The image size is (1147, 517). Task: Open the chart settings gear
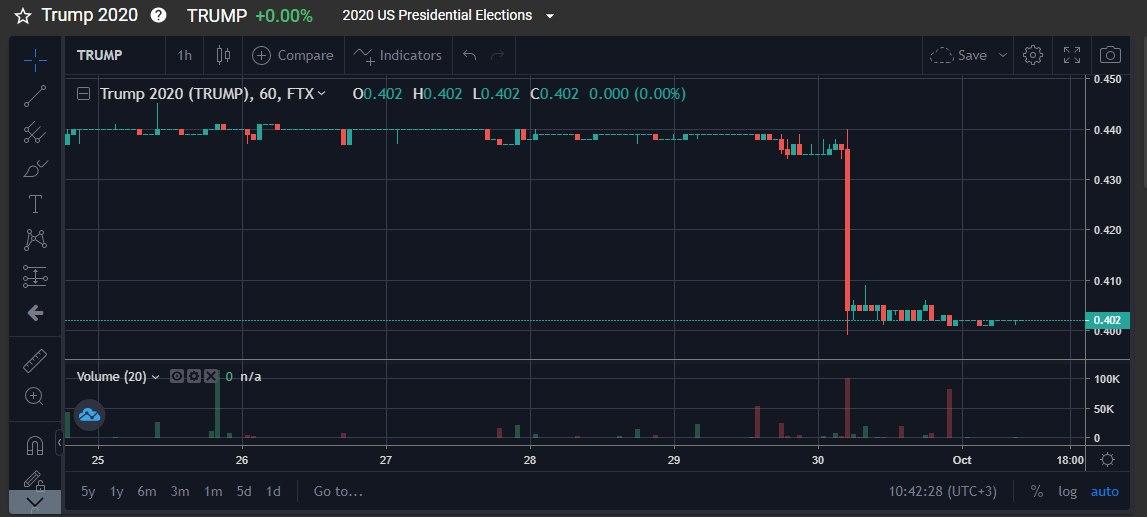[1033, 55]
